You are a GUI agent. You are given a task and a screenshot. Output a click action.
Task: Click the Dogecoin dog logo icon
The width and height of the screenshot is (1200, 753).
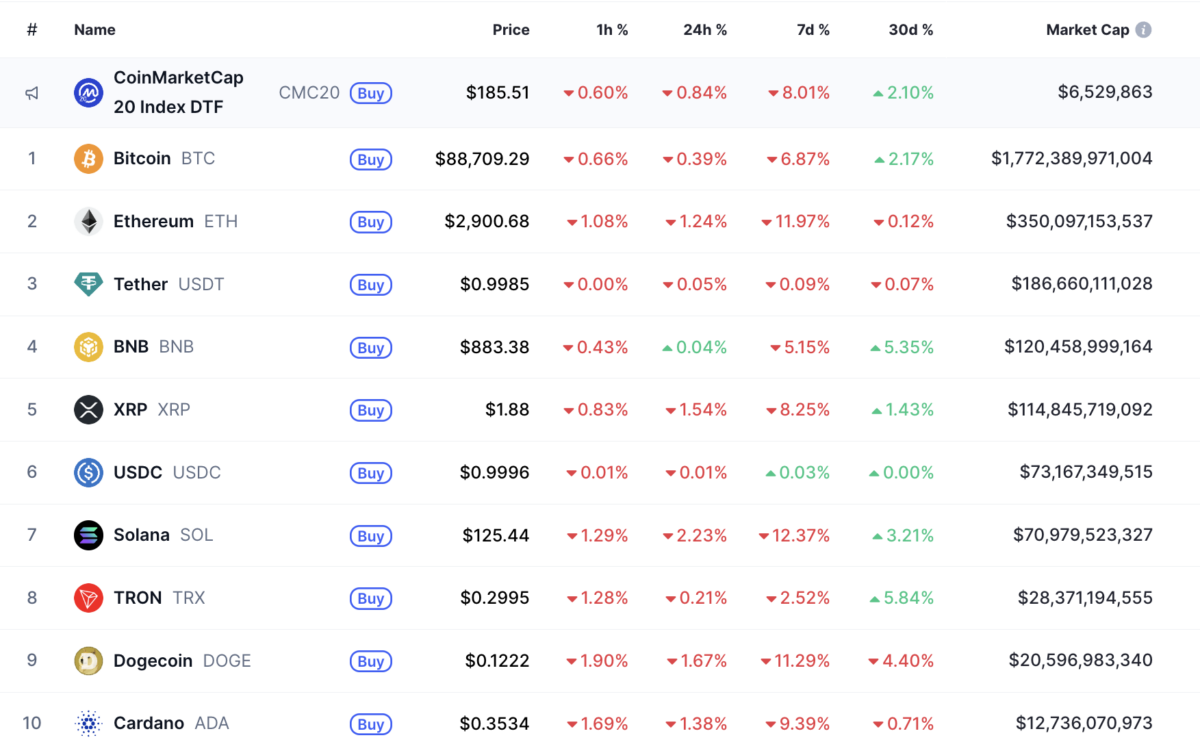click(88, 661)
